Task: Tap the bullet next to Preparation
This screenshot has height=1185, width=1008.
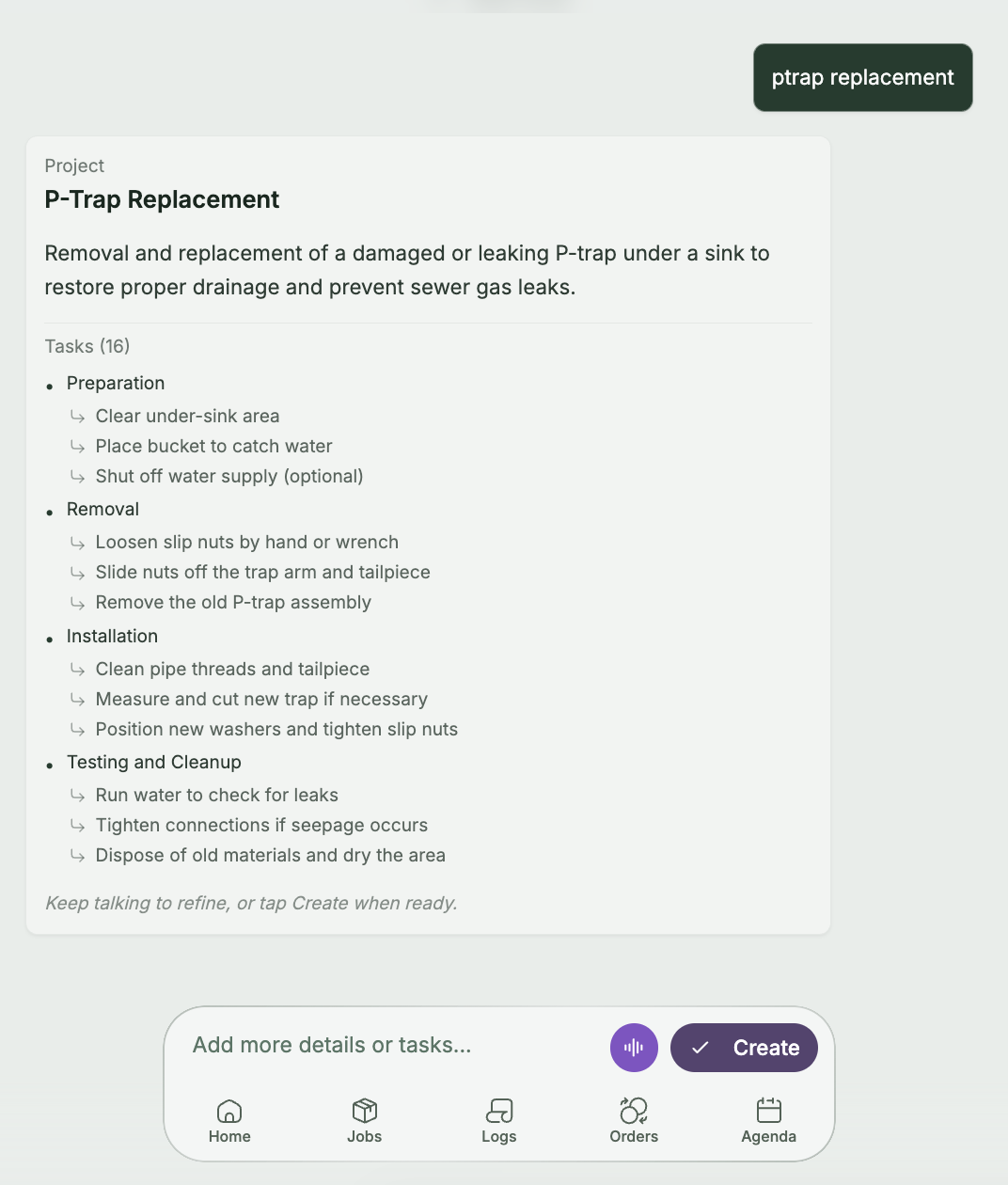Action: pos(49,385)
